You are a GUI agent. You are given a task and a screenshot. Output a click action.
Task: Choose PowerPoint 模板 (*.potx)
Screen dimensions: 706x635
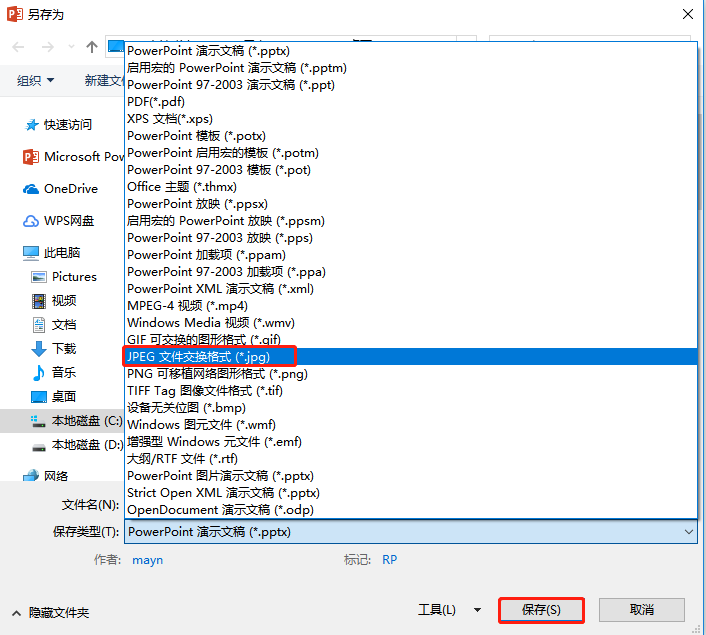tap(411, 136)
